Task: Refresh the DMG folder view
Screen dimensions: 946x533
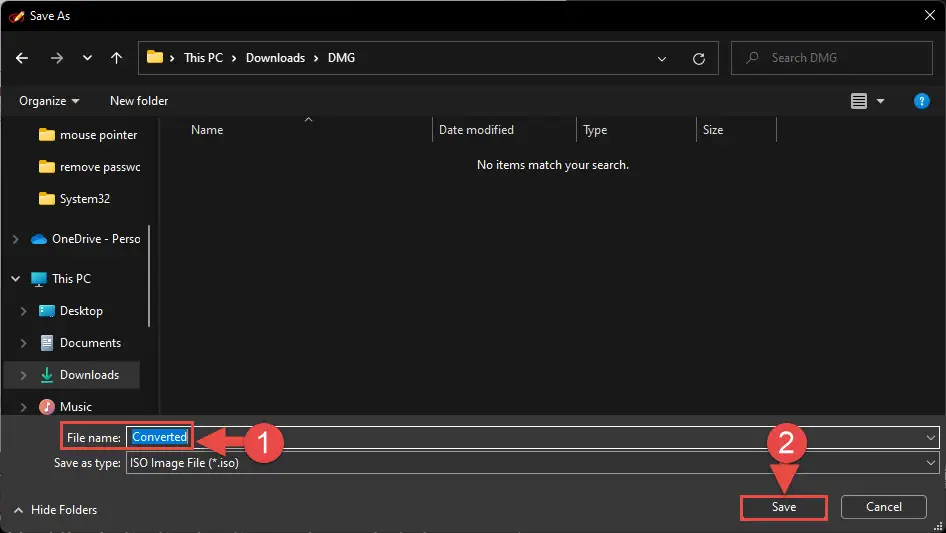Action: (x=699, y=59)
